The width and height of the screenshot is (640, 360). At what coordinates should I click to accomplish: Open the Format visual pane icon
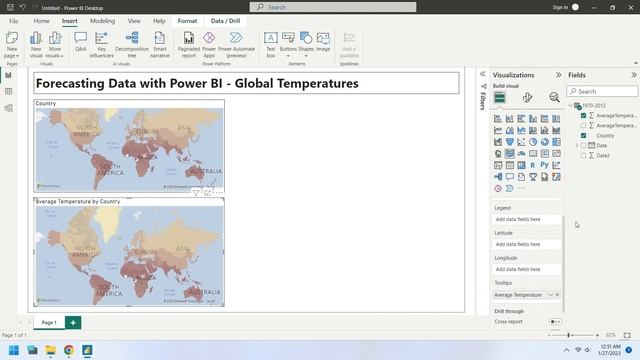(527, 97)
